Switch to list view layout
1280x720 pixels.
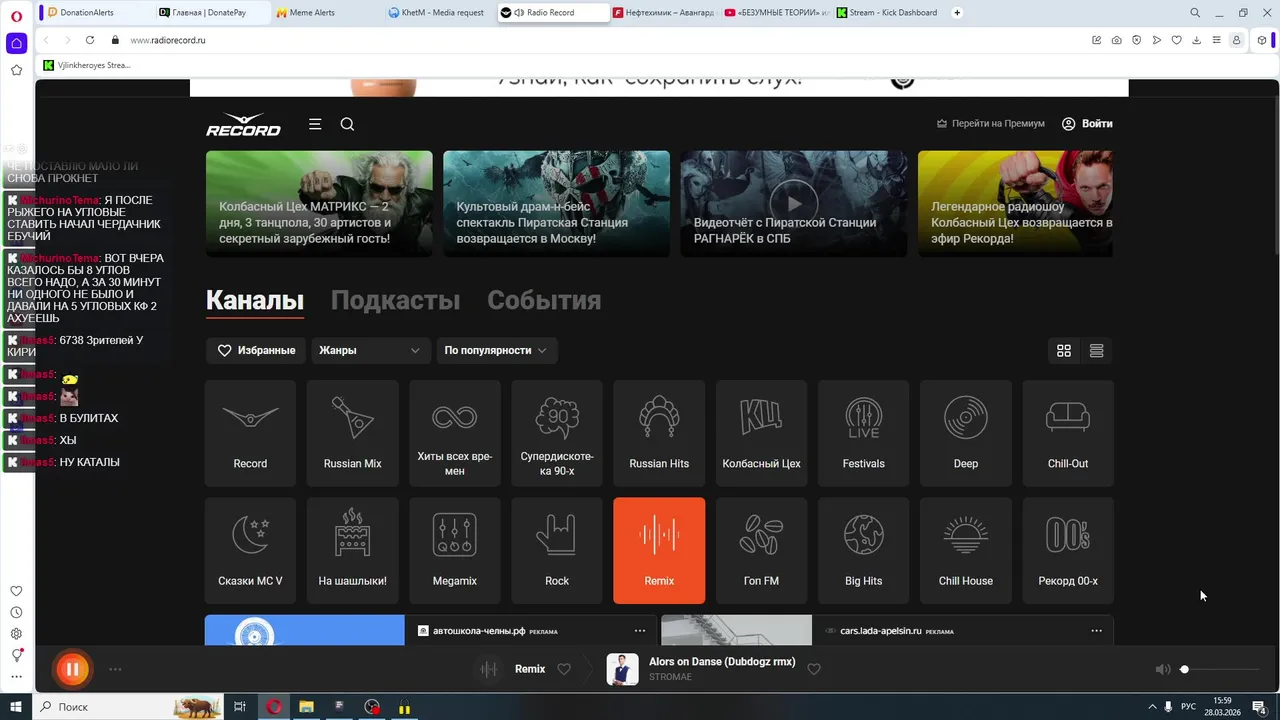1096,350
